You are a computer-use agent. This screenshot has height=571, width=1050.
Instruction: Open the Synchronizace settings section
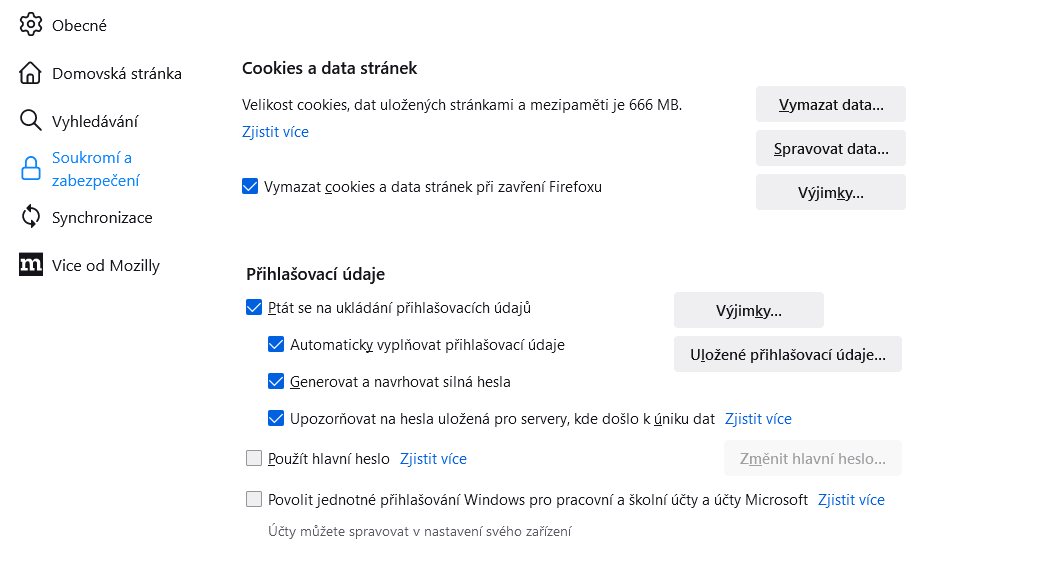point(102,217)
